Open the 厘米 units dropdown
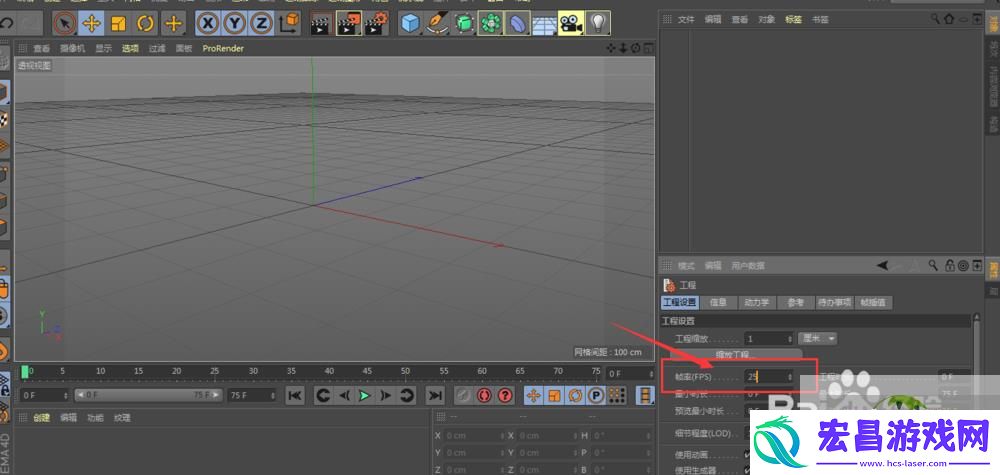Image resolution: width=1000 pixels, height=475 pixels. pos(818,339)
